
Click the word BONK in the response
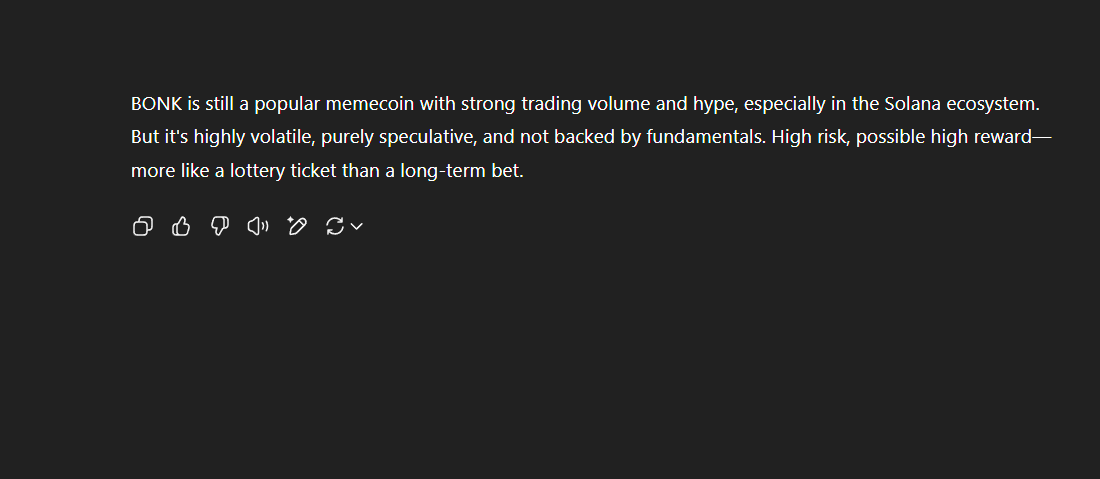[x=156, y=104]
